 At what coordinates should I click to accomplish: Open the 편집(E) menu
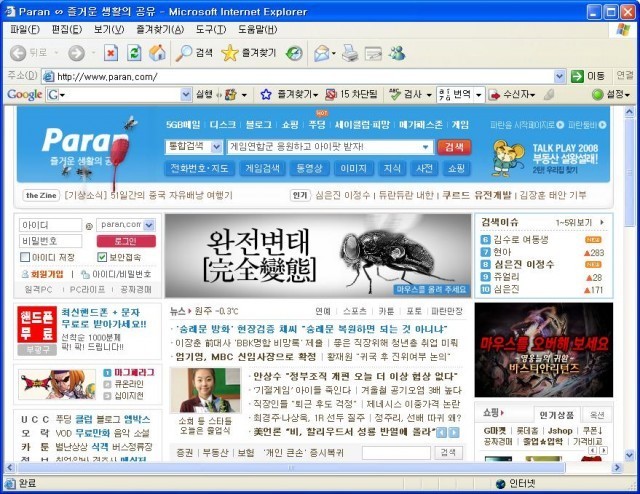[67, 29]
